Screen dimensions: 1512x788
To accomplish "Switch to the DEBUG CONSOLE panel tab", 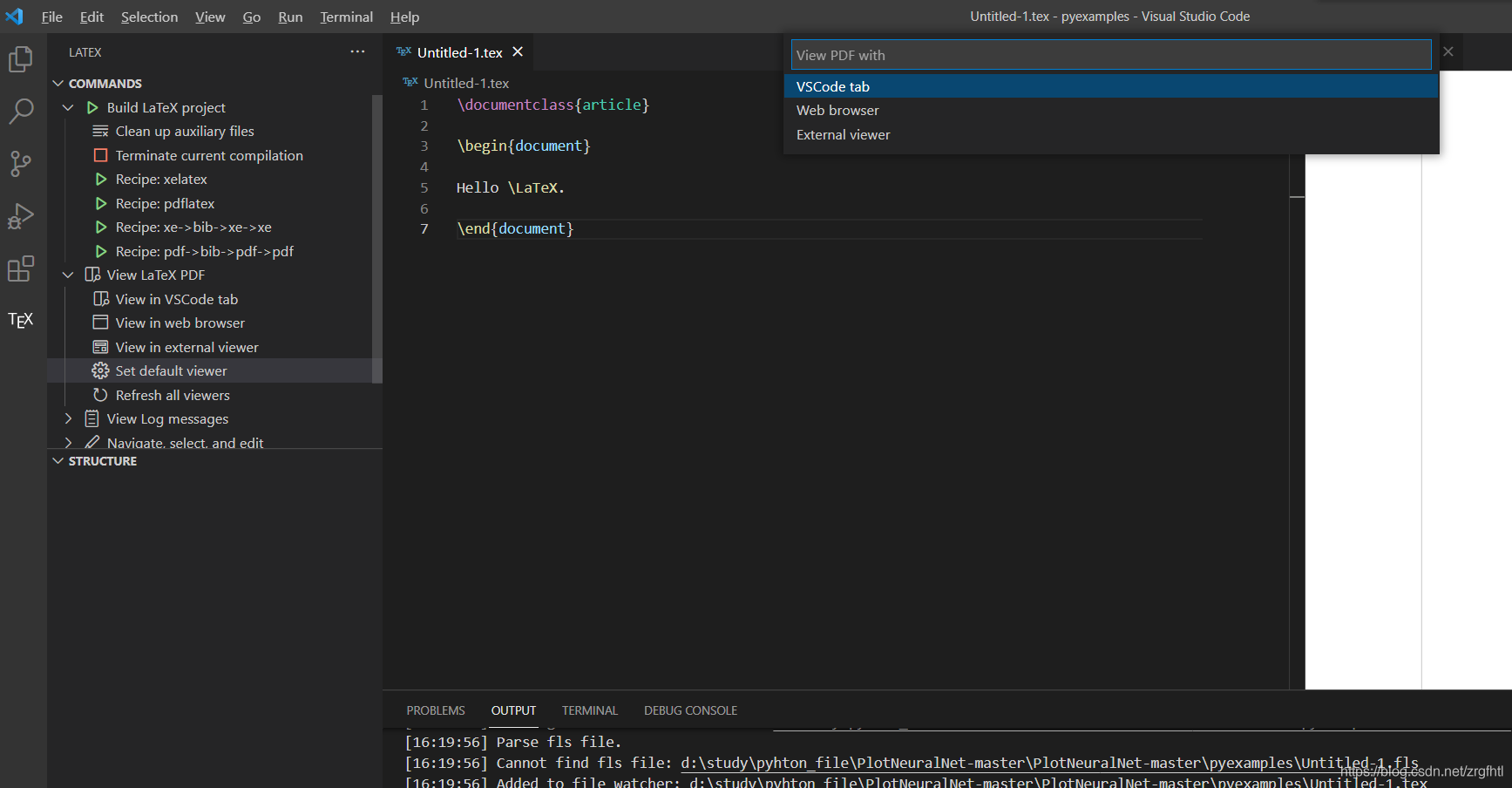I will [x=690, y=710].
